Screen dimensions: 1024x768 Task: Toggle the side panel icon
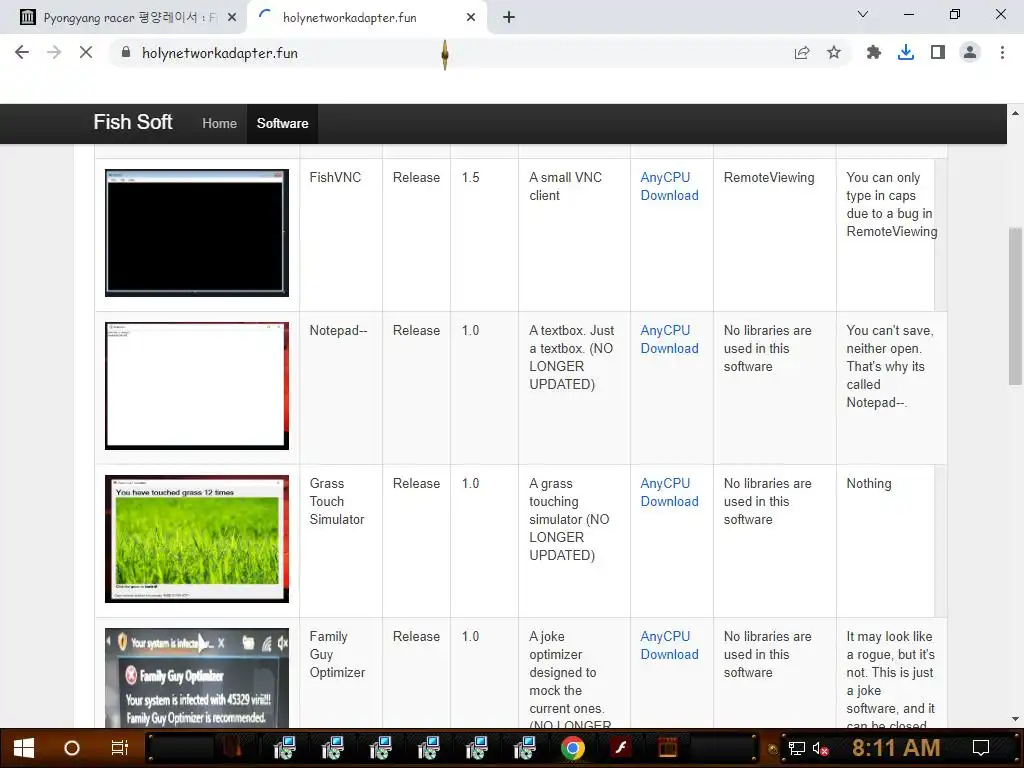pos(938,52)
